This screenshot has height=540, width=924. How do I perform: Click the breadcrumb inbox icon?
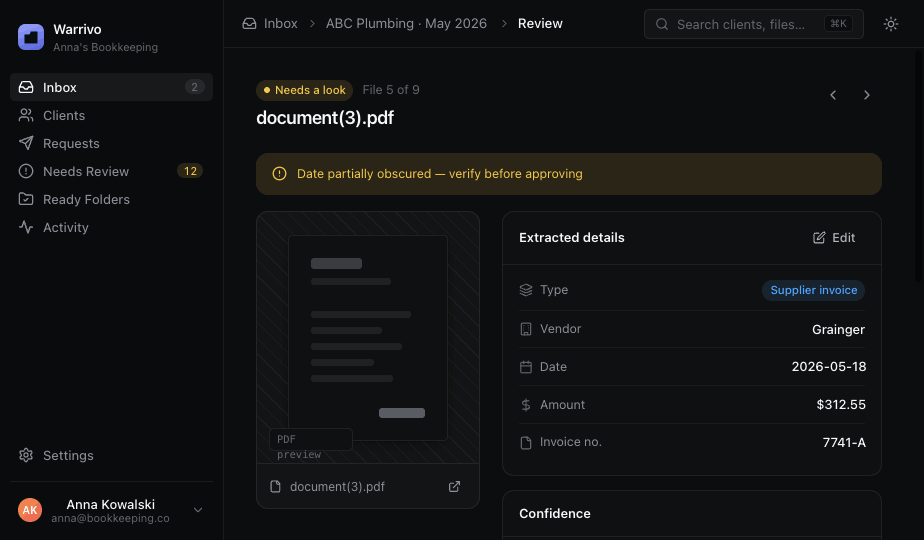(249, 24)
